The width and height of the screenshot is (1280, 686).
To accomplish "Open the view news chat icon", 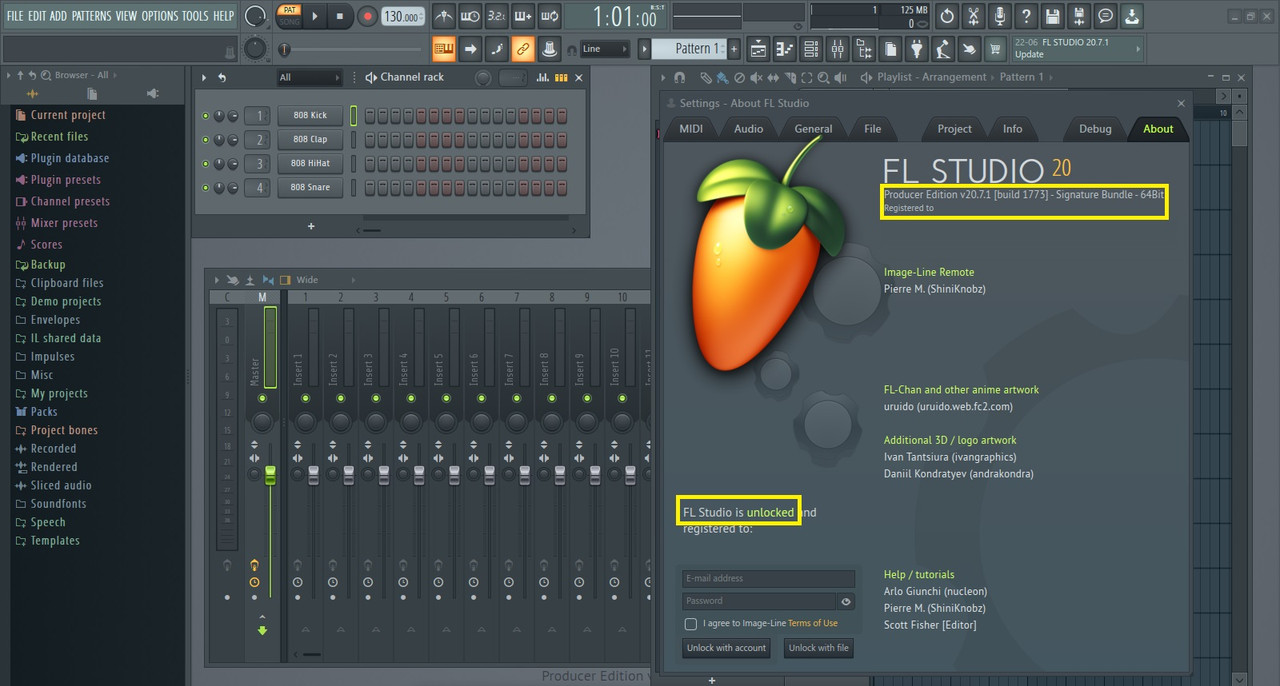I will coord(1105,16).
